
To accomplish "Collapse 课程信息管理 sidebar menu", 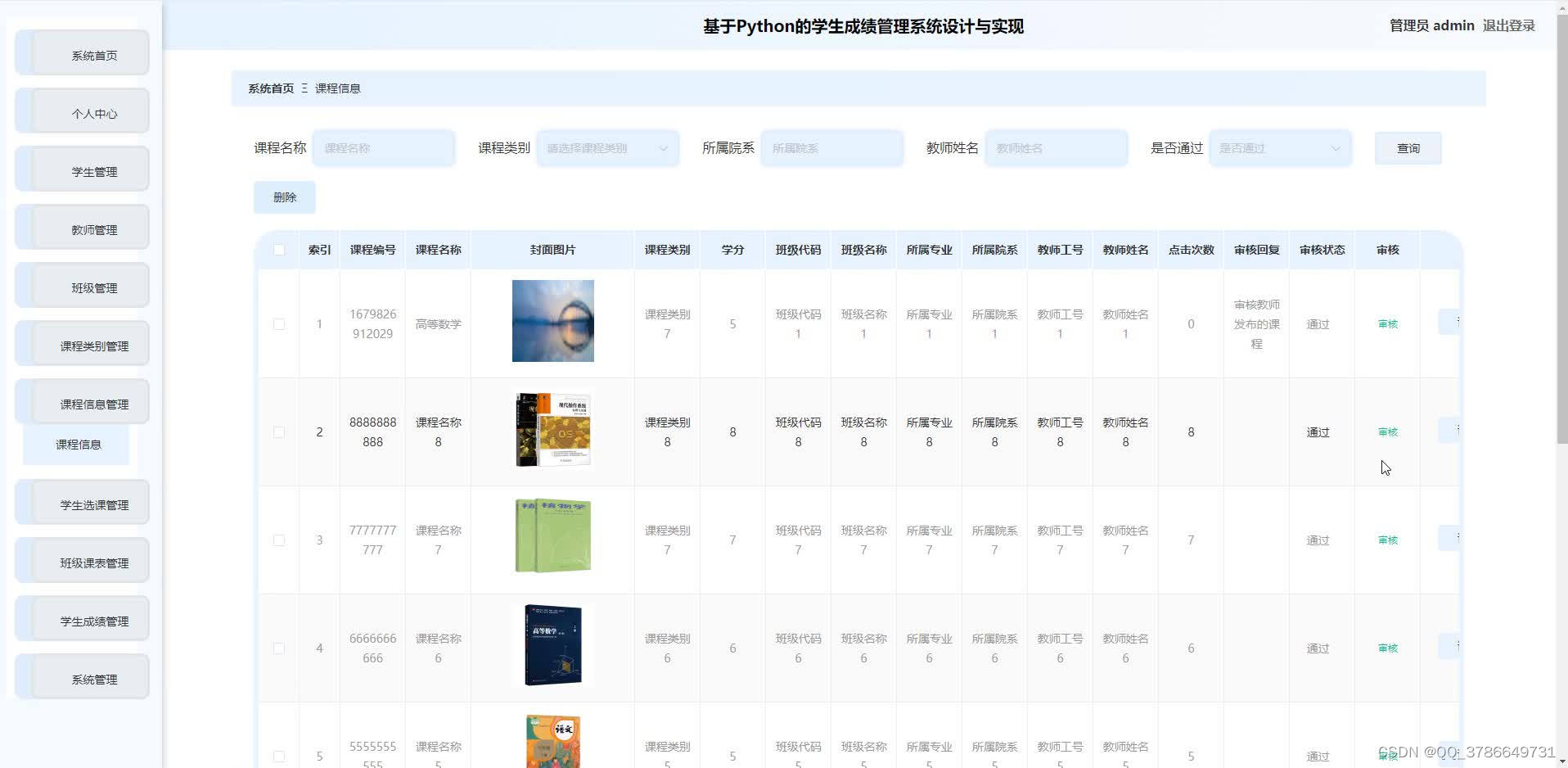I will pyautogui.click(x=82, y=403).
